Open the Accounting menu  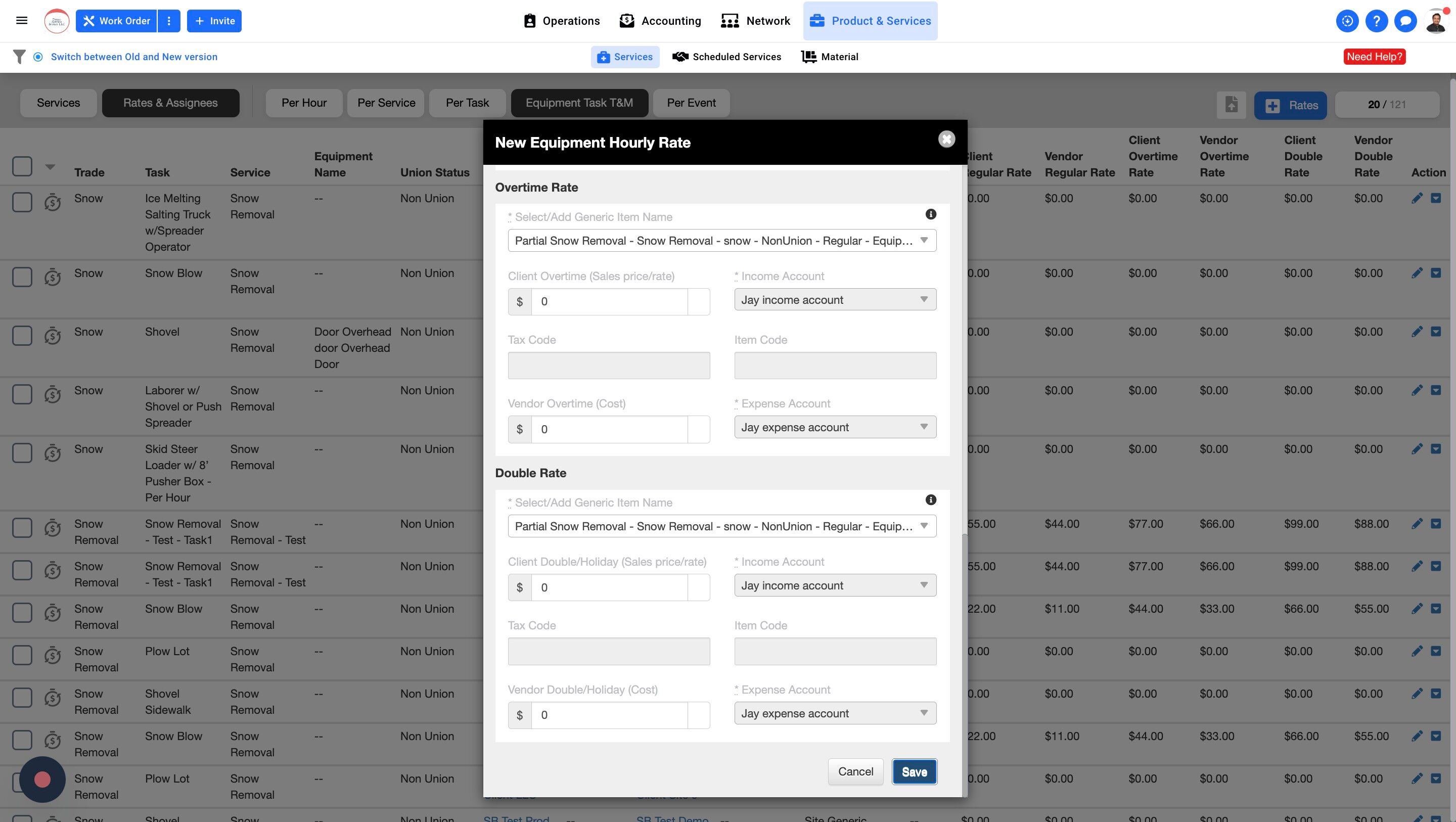pos(660,21)
